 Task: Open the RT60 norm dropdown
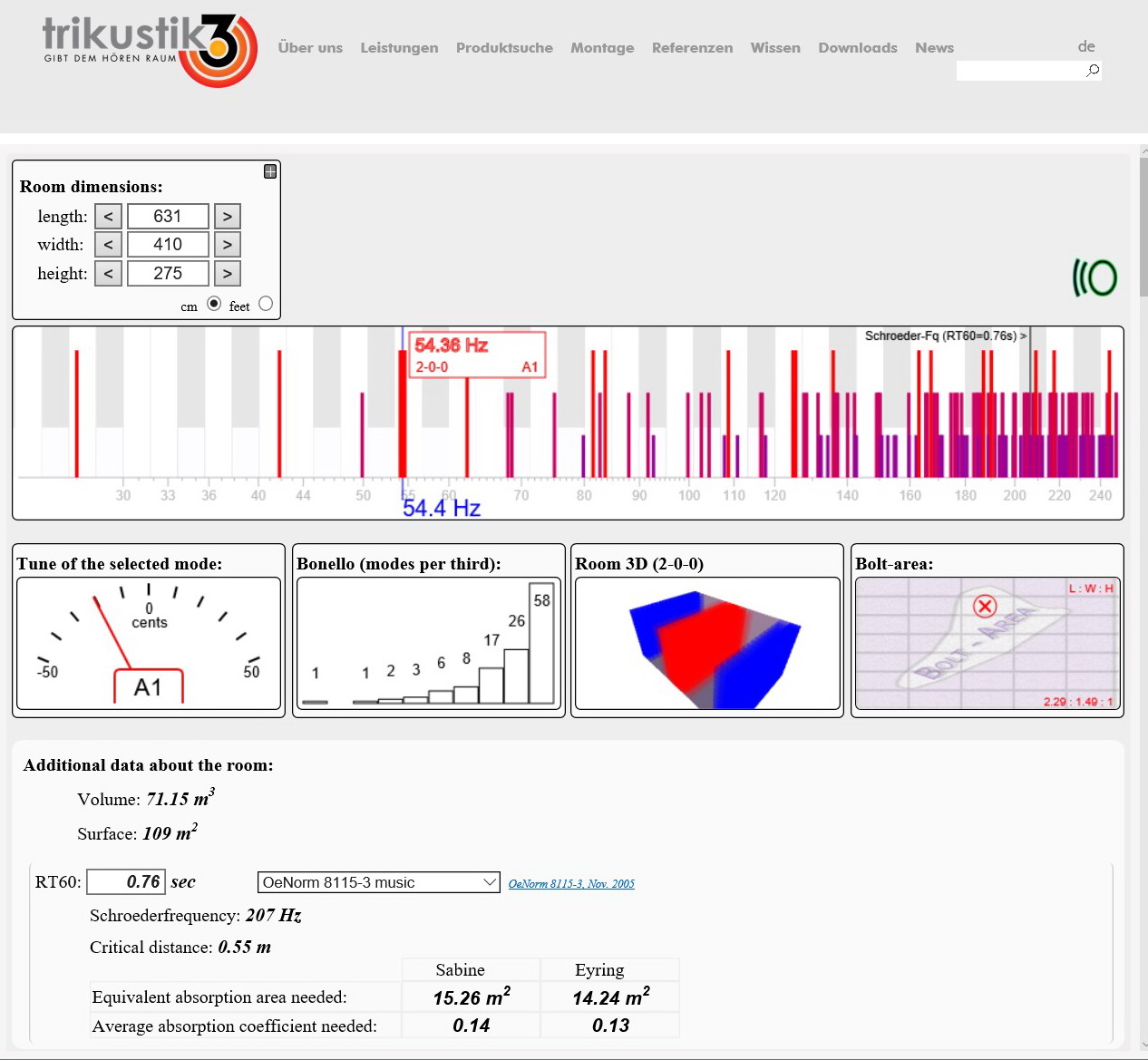tap(379, 882)
